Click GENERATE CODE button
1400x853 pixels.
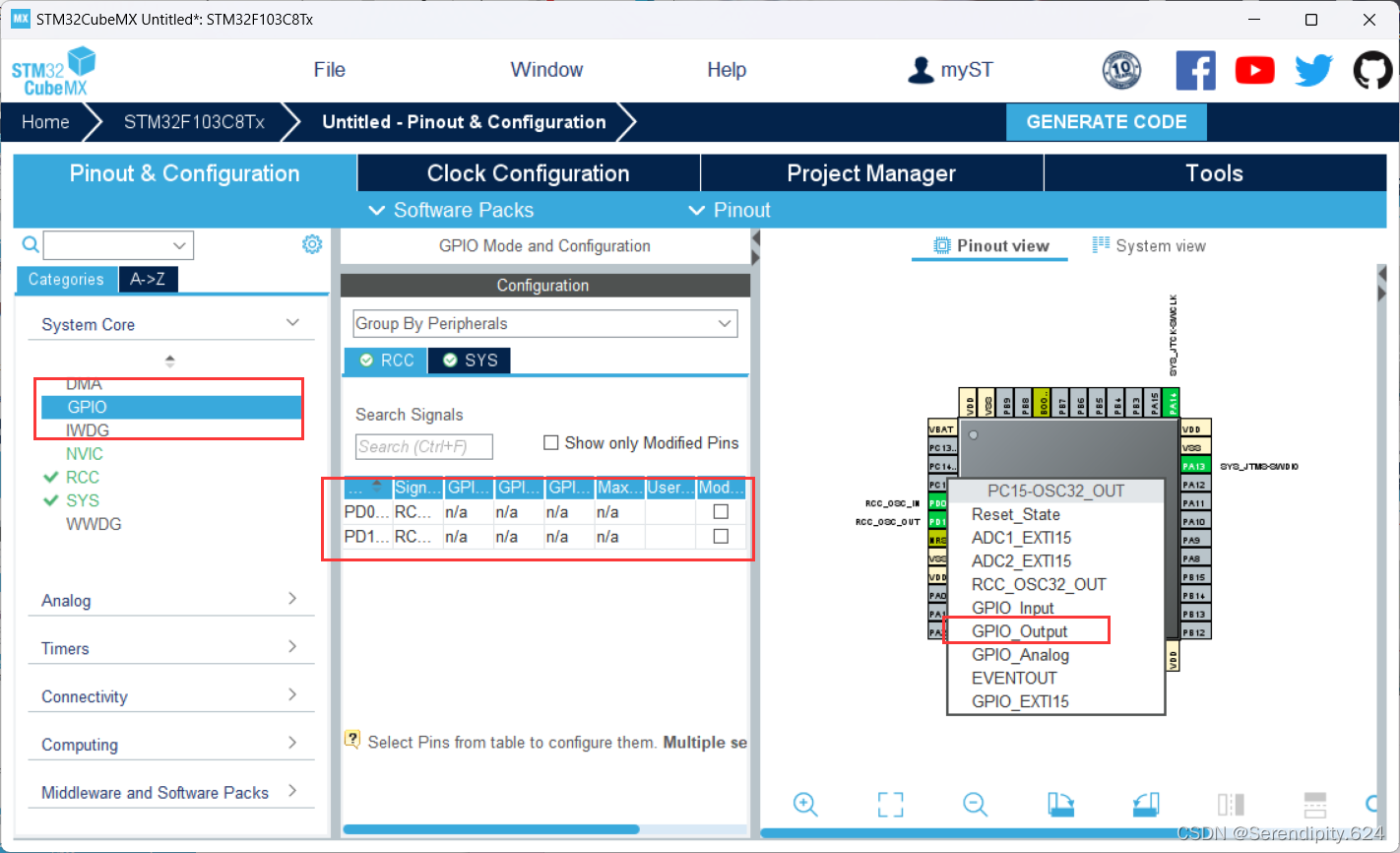(1107, 122)
